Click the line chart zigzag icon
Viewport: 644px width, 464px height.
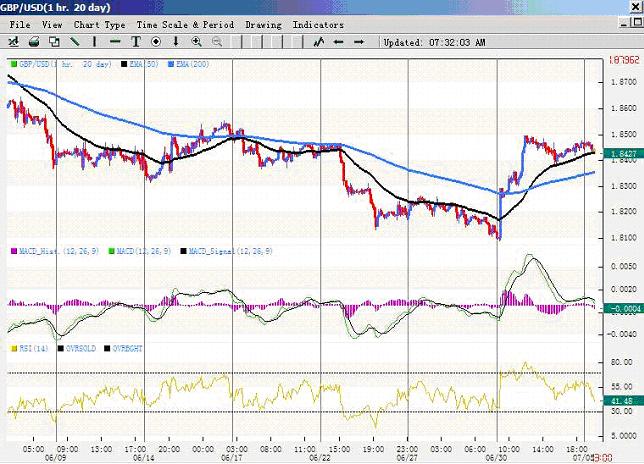(319, 42)
